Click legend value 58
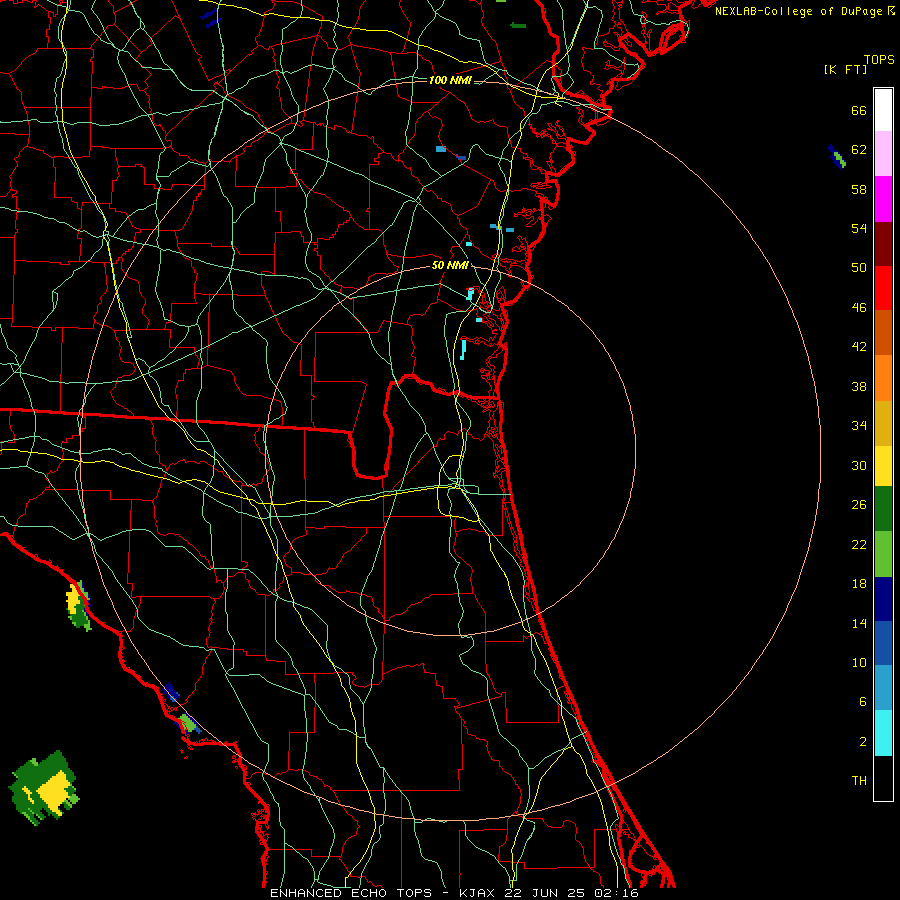The image size is (900, 900). (859, 189)
